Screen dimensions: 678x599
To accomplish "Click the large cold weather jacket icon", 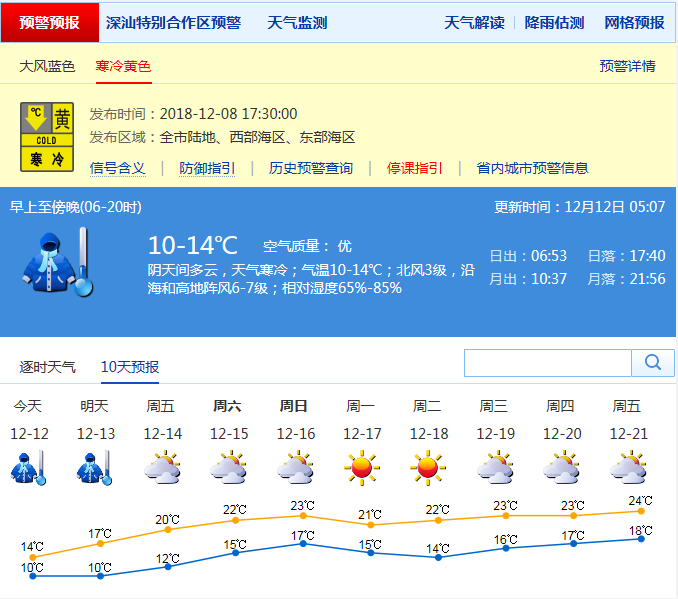I will pyautogui.click(x=57, y=261).
